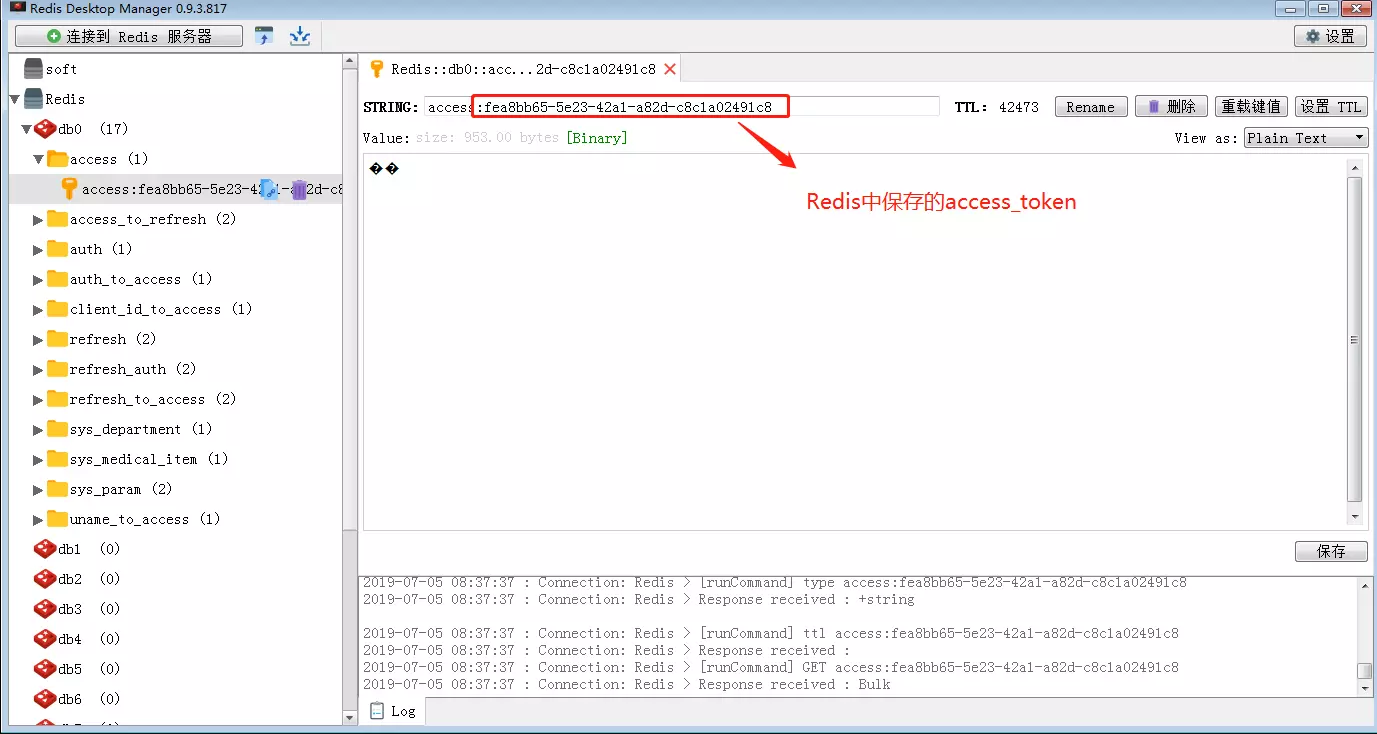The height and width of the screenshot is (734, 1377).
Task: Select the db5 database icon
Action: point(45,669)
